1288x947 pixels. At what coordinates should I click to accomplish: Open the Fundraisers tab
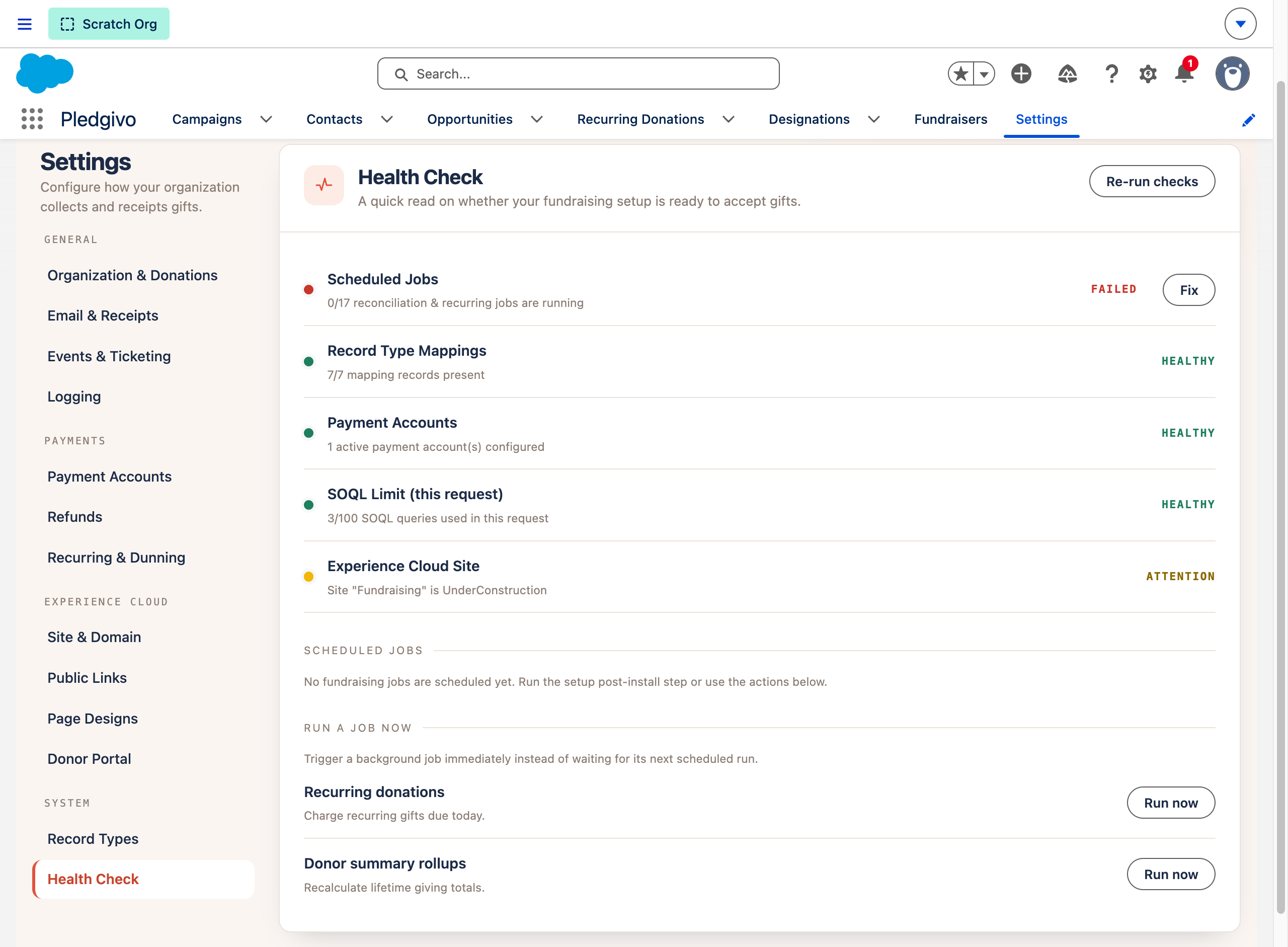(x=950, y=119)
